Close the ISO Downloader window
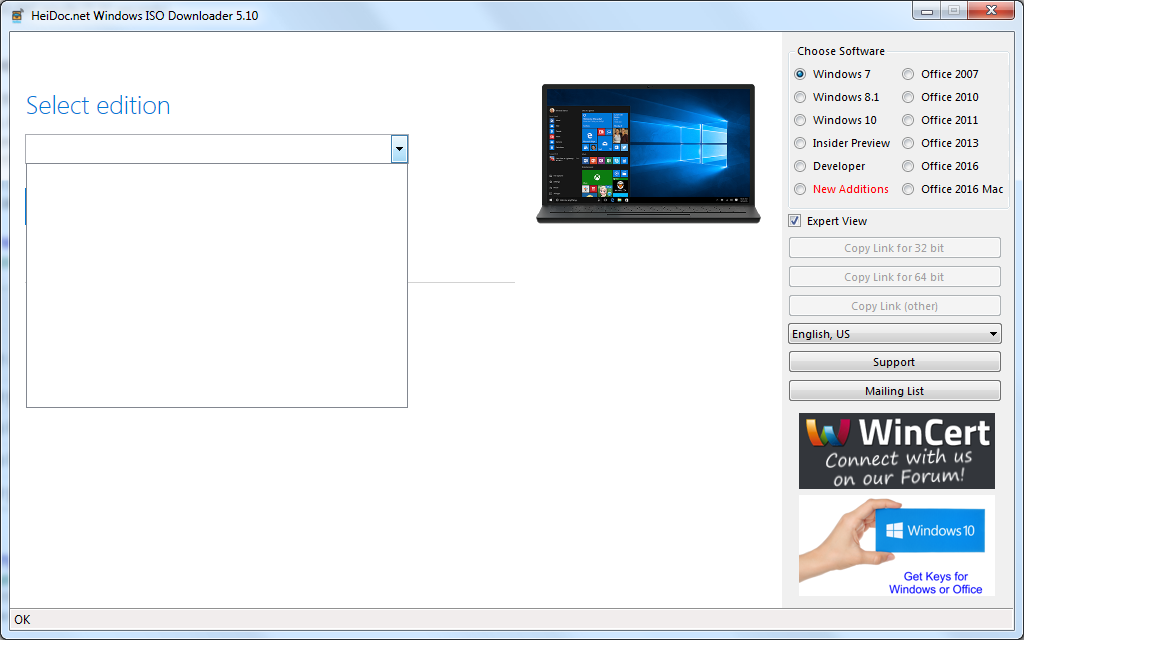 pyautogui.click(x=991, y=10)
